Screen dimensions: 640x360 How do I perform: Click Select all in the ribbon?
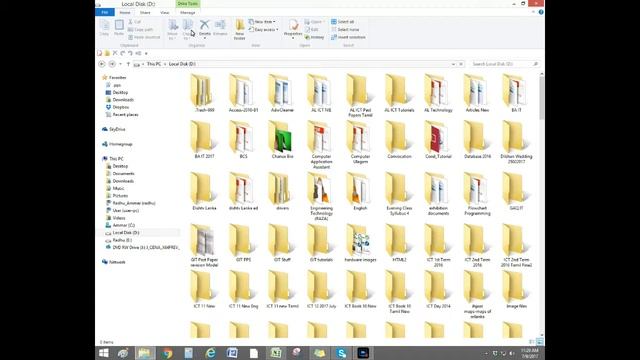coord(342,22)
